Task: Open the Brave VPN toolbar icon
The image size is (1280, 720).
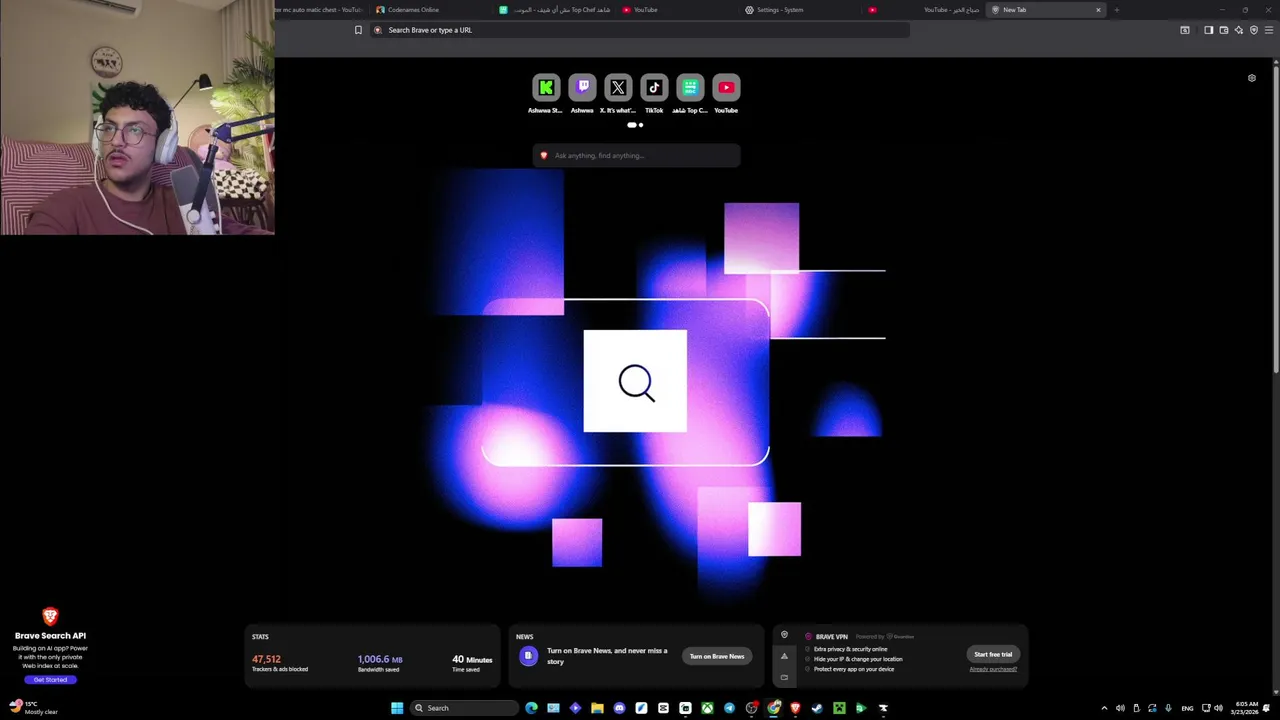Action: (x=1254, y=30)
